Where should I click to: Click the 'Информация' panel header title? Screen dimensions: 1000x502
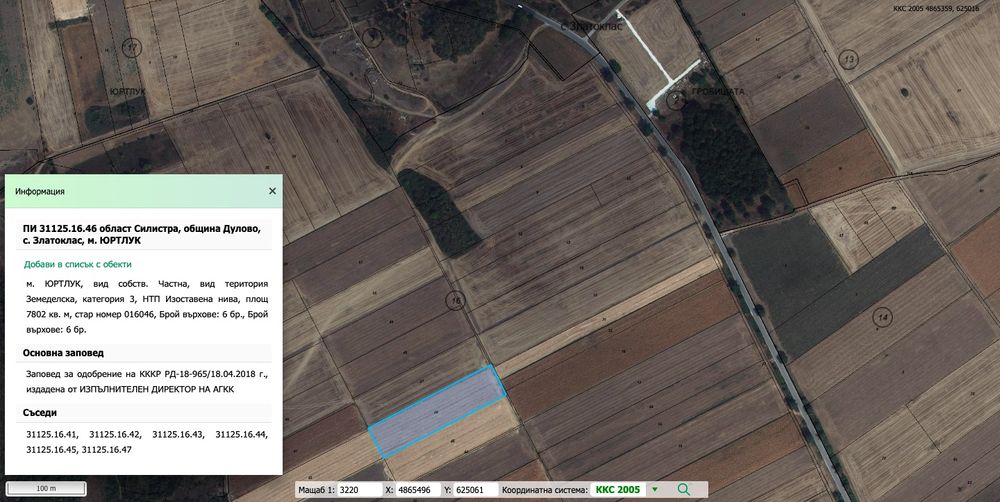point(40,191)
